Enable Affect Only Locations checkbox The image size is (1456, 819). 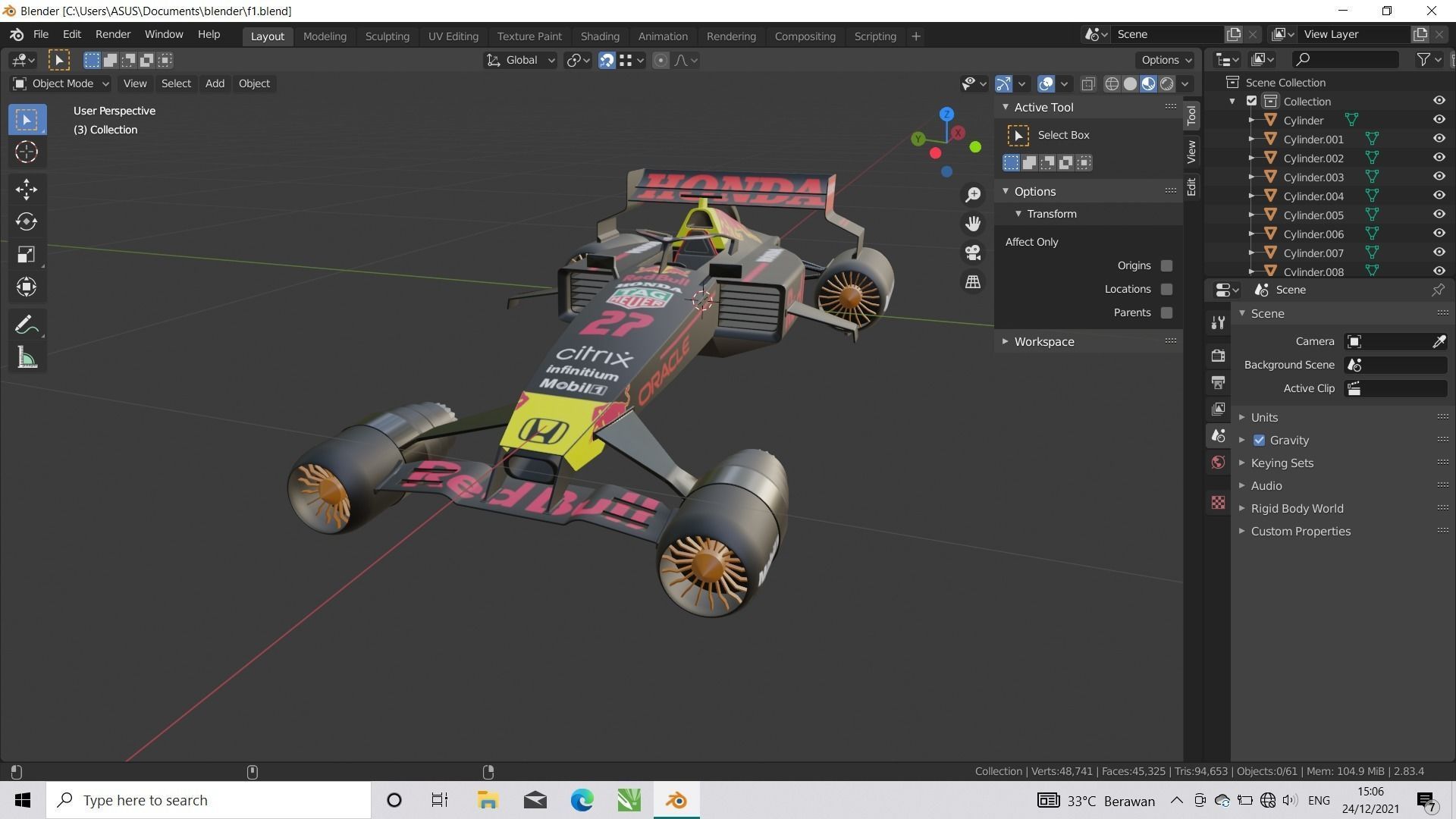[x=1166, y=290]
